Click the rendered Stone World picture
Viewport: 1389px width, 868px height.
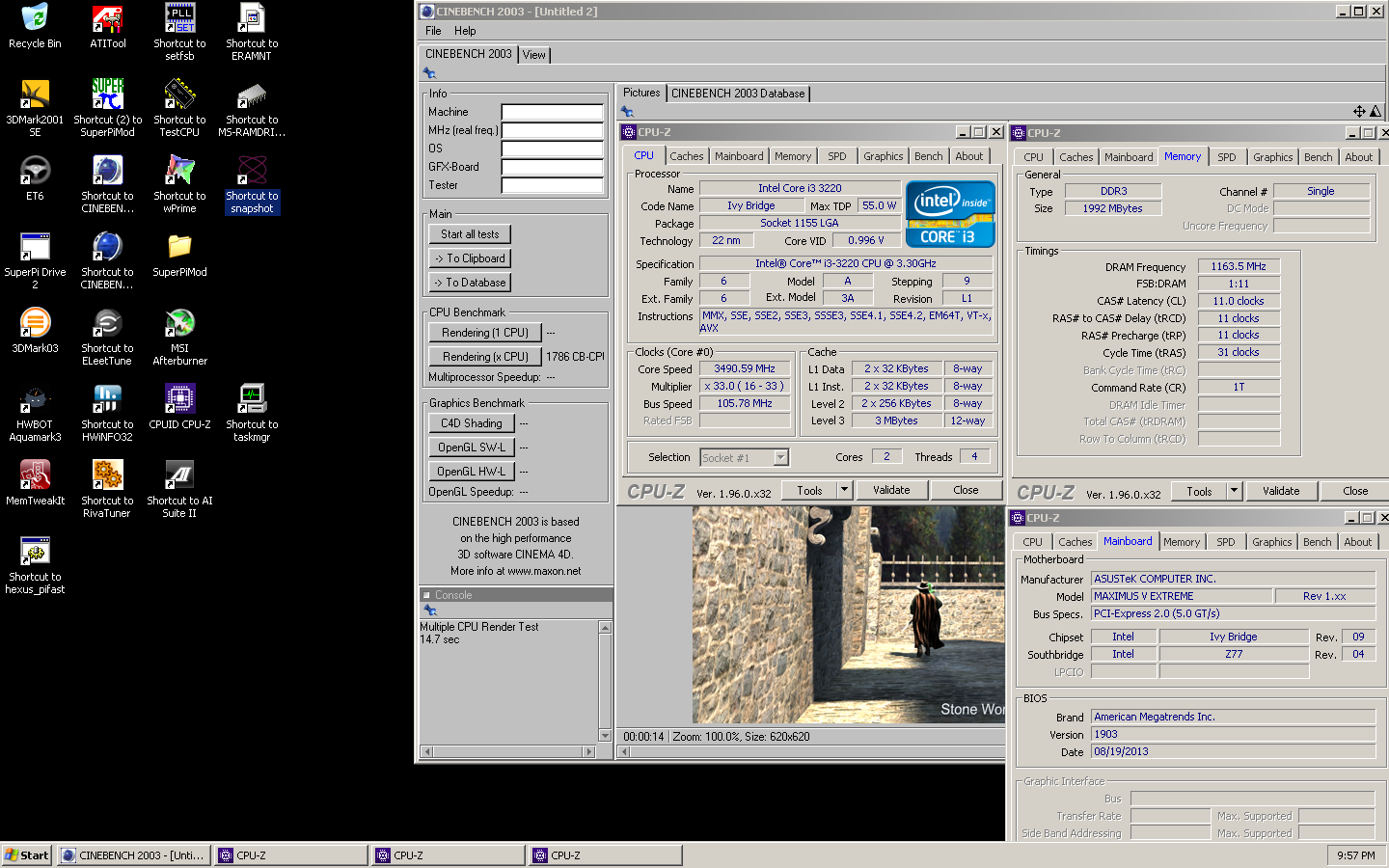pyautogui.click(x=849, y=615)
